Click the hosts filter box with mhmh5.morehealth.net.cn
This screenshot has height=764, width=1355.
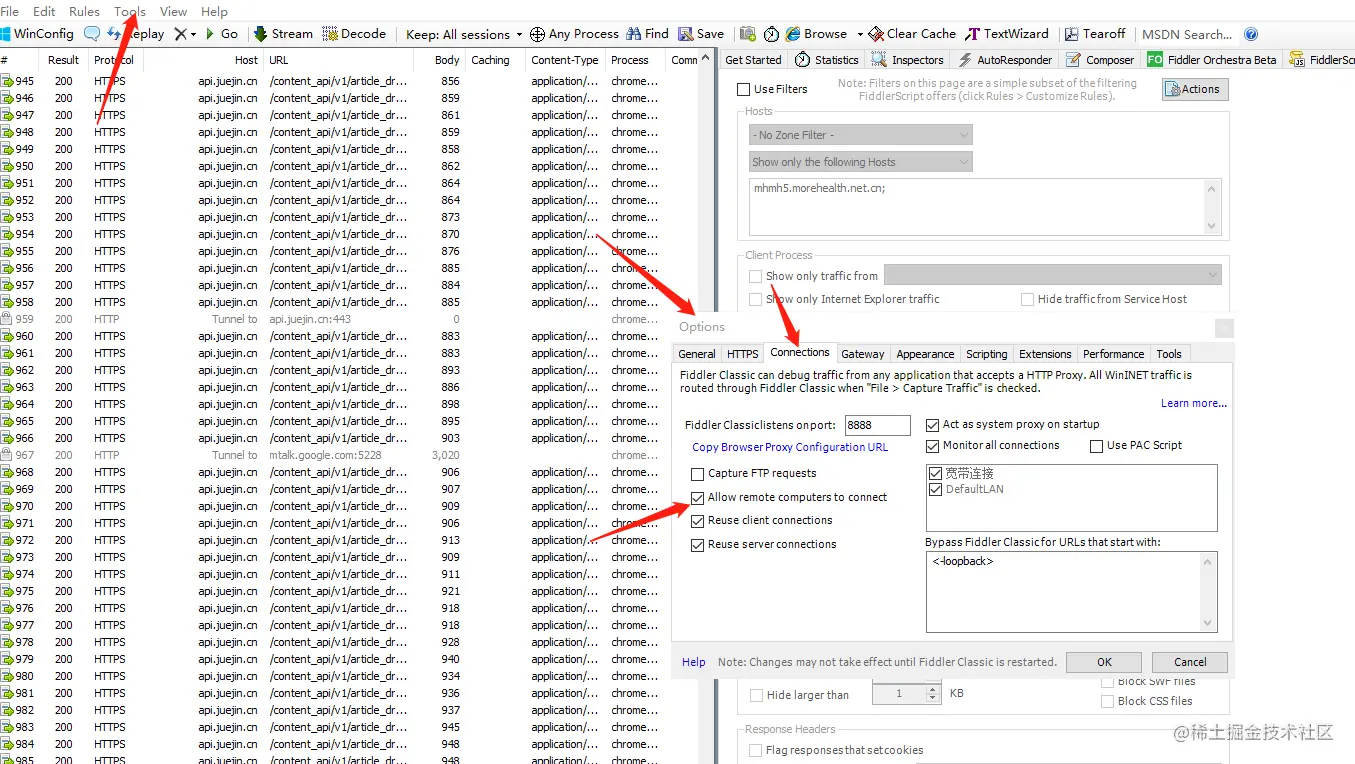(985, 207)
